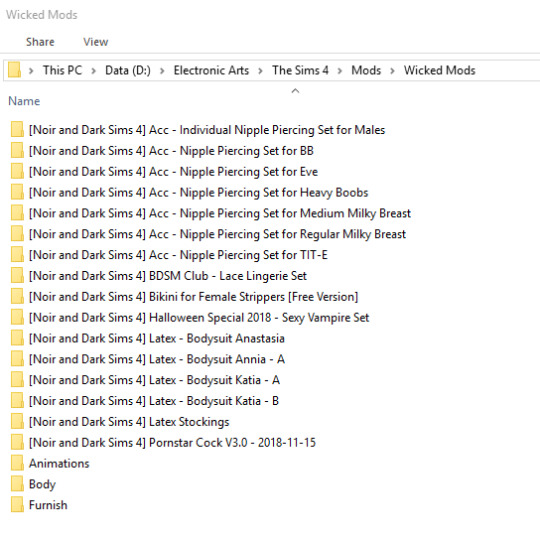Expand chevron after This PC

94,71
